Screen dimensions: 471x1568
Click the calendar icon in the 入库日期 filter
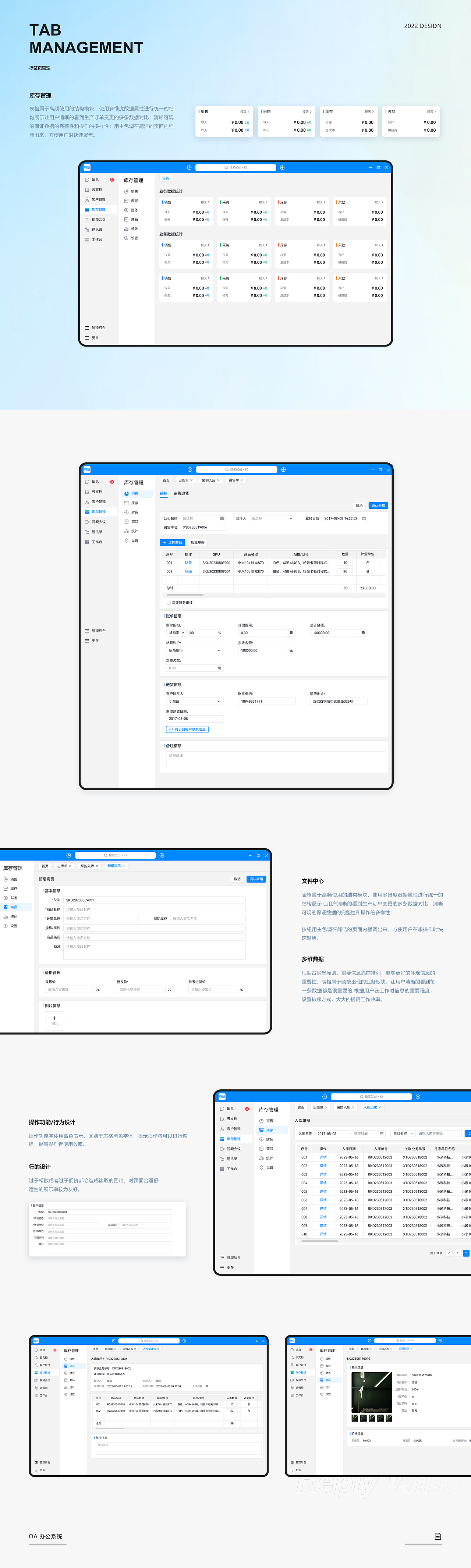tap(382, 1134)
